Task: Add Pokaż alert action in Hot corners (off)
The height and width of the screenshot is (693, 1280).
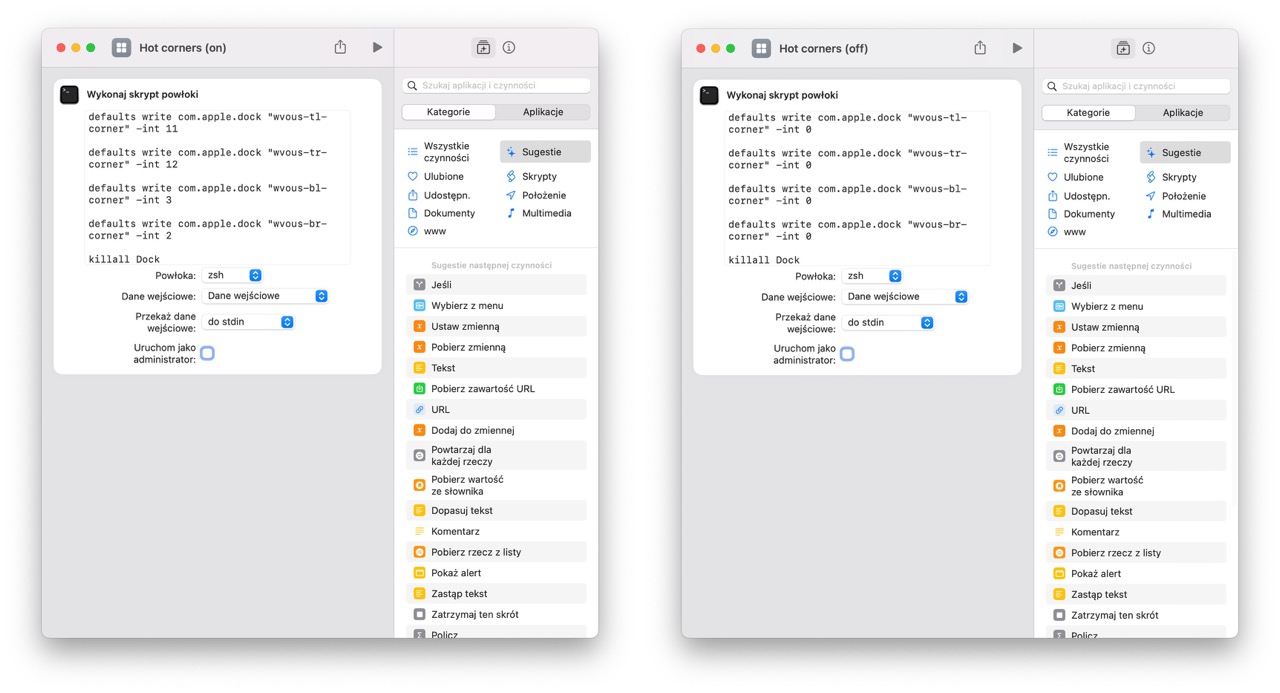Action: tap(1136, 574)
